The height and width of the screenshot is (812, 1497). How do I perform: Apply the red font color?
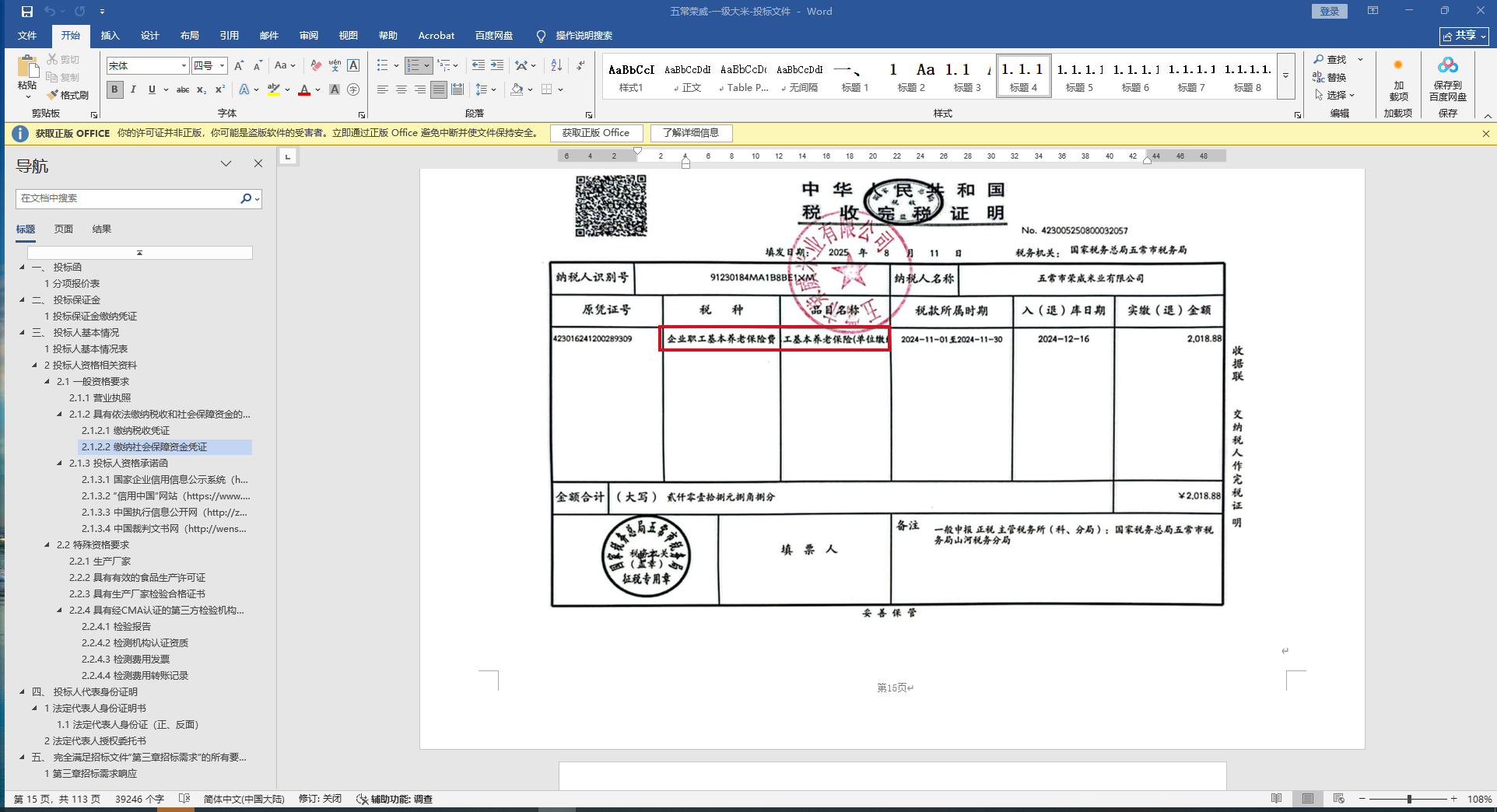[x=304, y=89]
